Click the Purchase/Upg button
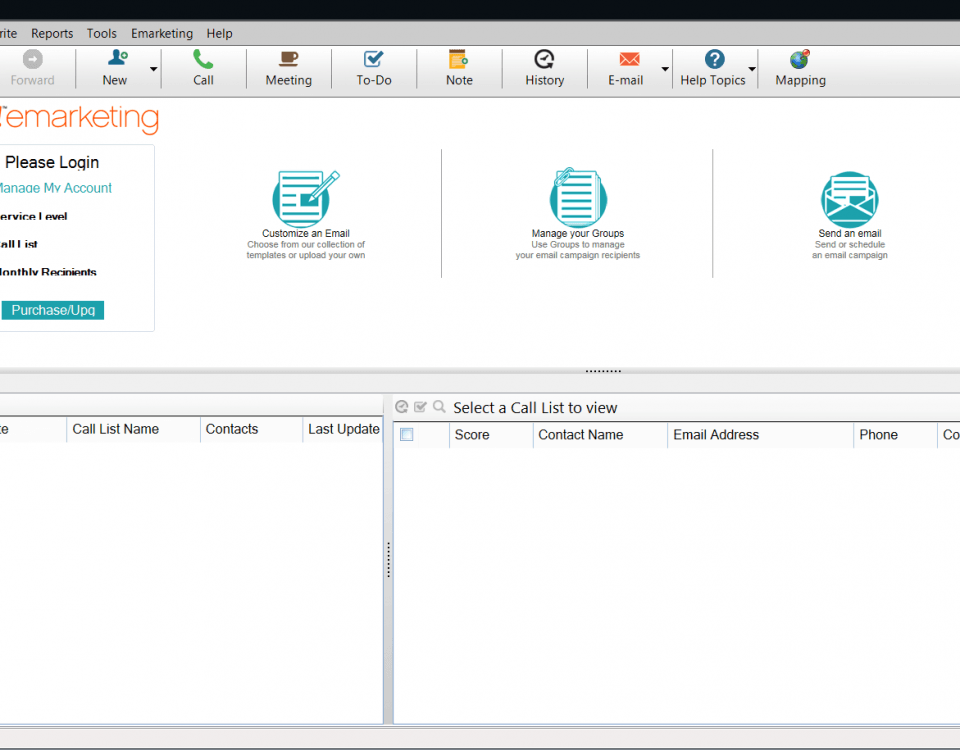 coord(53,310)
